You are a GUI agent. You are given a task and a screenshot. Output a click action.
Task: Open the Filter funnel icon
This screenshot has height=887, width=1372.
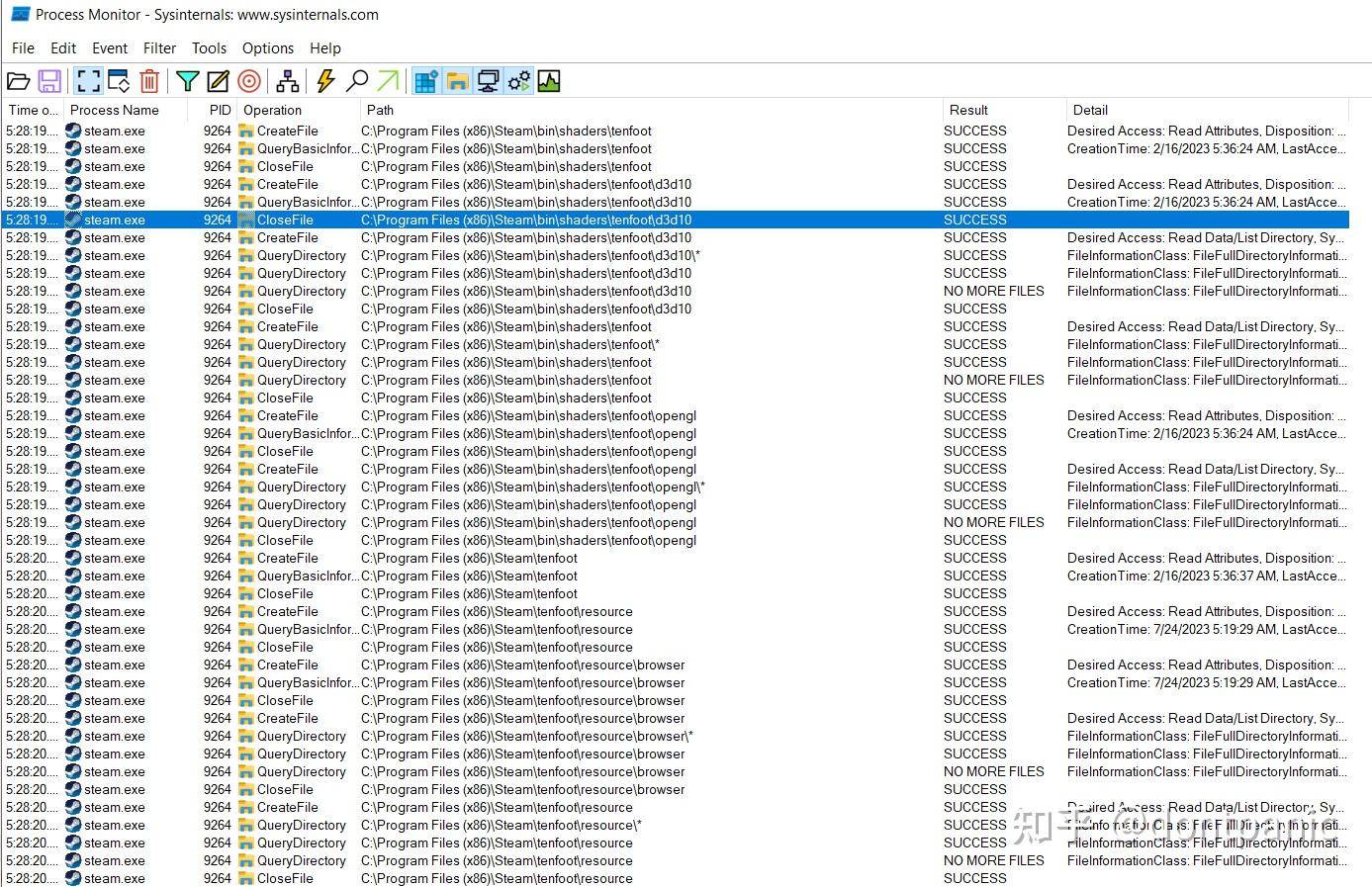coord(187,81)
